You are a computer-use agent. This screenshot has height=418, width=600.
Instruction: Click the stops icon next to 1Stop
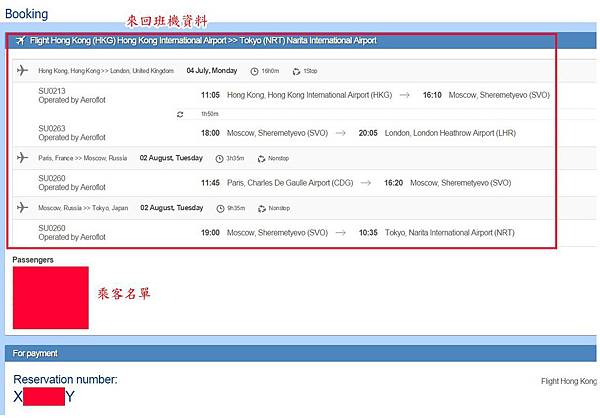[x=296, y=72]
